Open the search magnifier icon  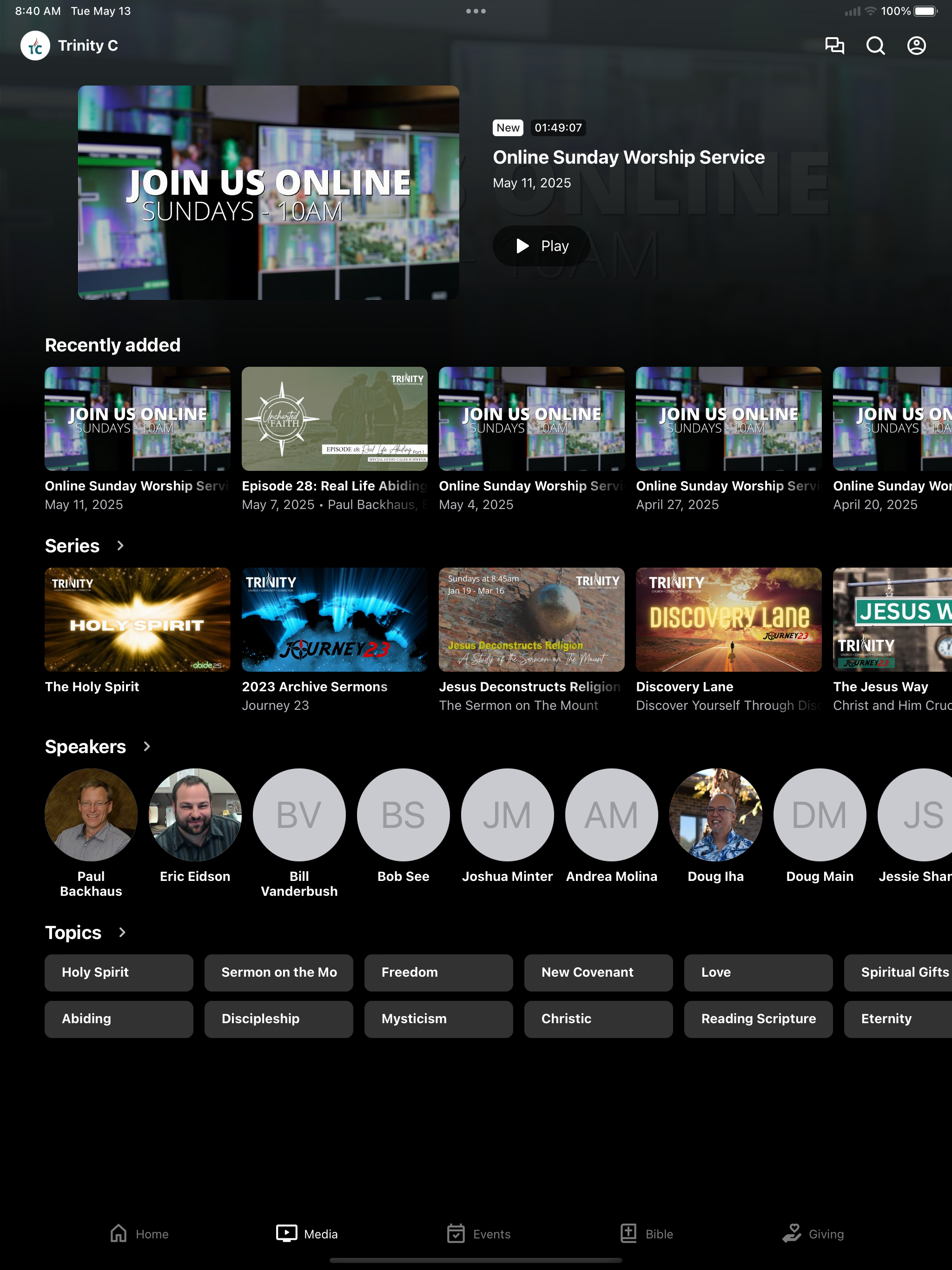(875, 46)
